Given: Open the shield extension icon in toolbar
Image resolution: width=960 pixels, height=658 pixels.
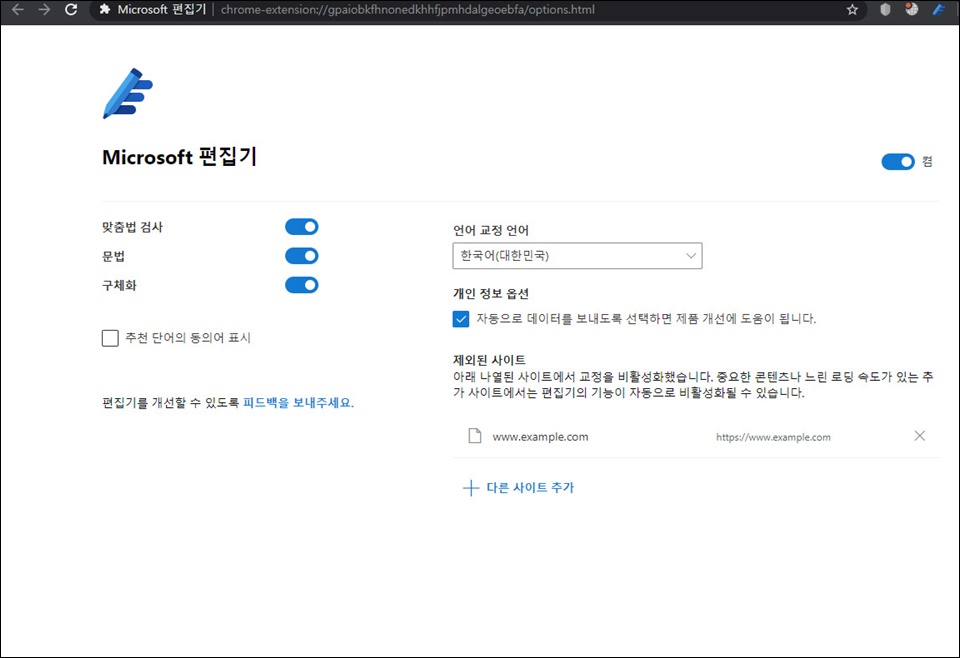Looking at the screenshot, I should (885, 10).
